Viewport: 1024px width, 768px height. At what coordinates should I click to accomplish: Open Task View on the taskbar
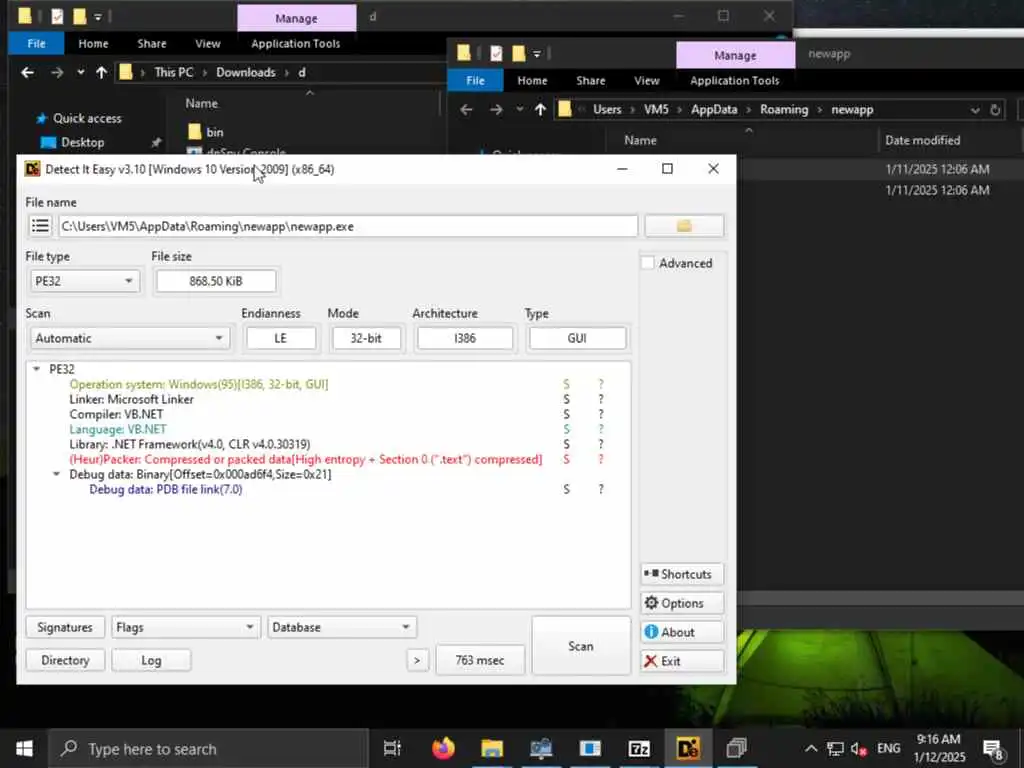[392, 748]
